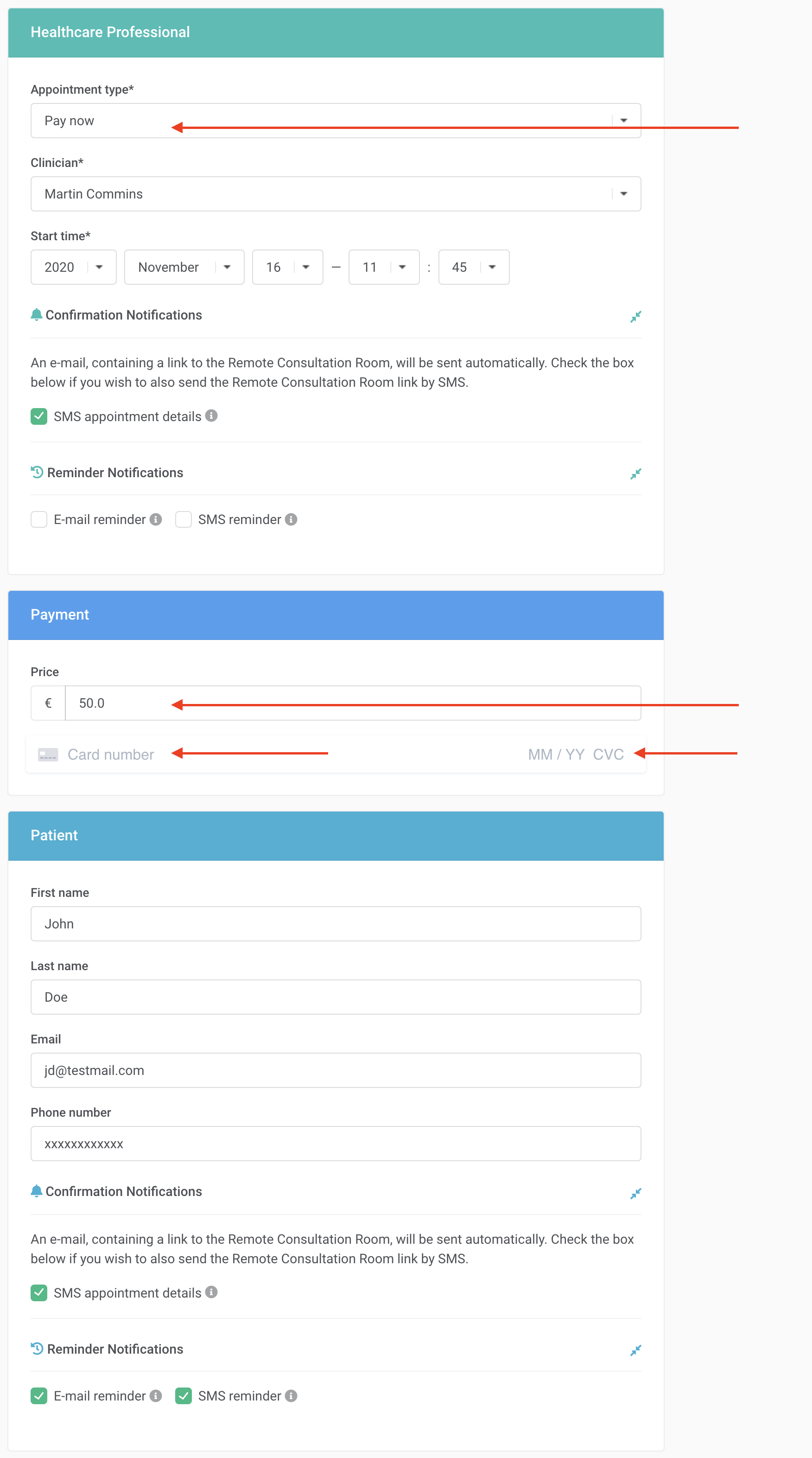Uncheck patient SMS reminder checkbox
812x1458 pixels.
(x=184, y=1396)
